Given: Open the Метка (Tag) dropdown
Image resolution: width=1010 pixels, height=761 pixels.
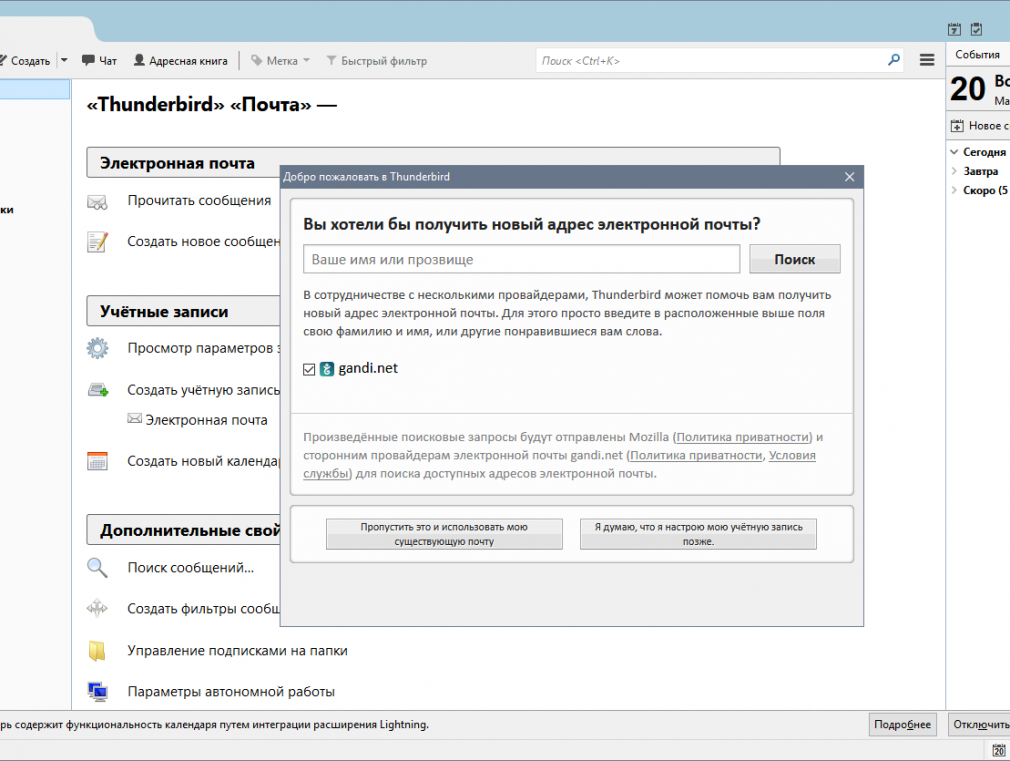Looking at the screenshot, I should [x=280, y=61].
